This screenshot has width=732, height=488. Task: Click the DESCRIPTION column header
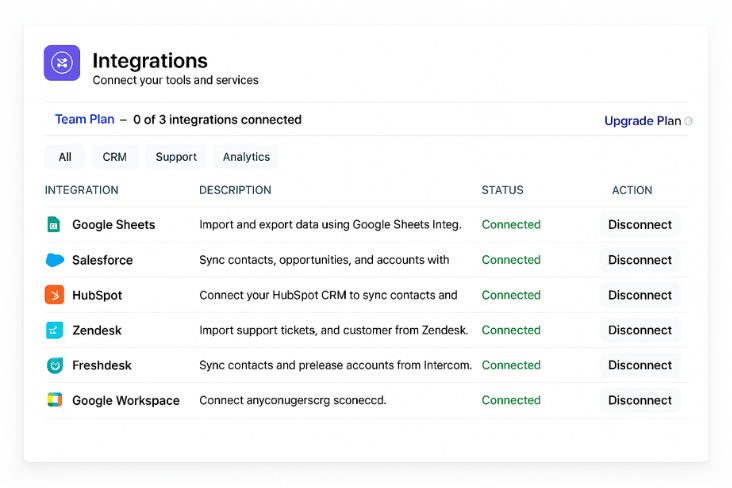235,190
